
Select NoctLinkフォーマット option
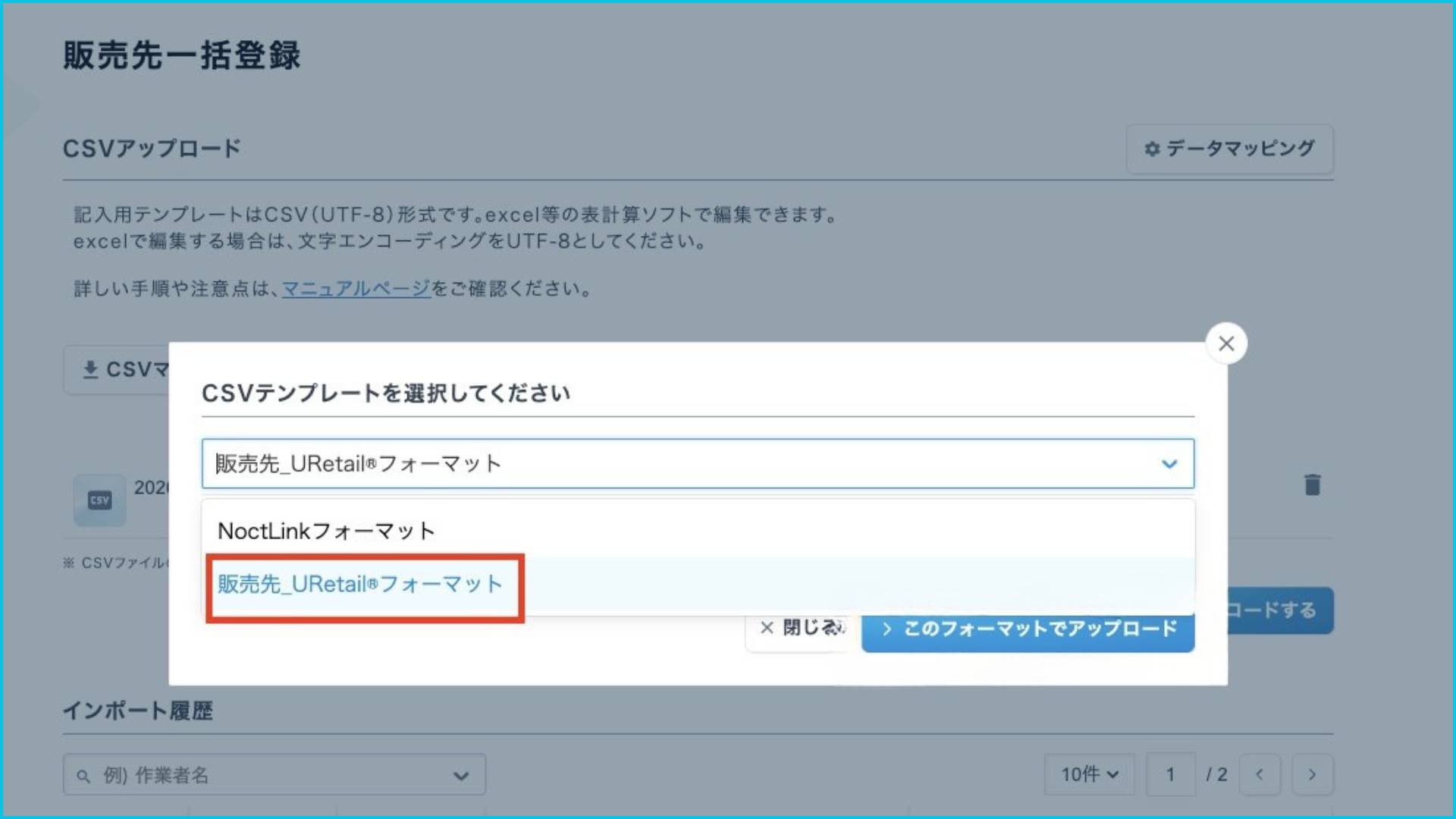326,531
